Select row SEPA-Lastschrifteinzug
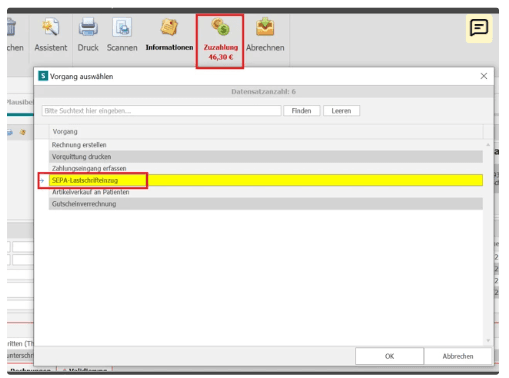The image size is (509, 378). [266, 180]
